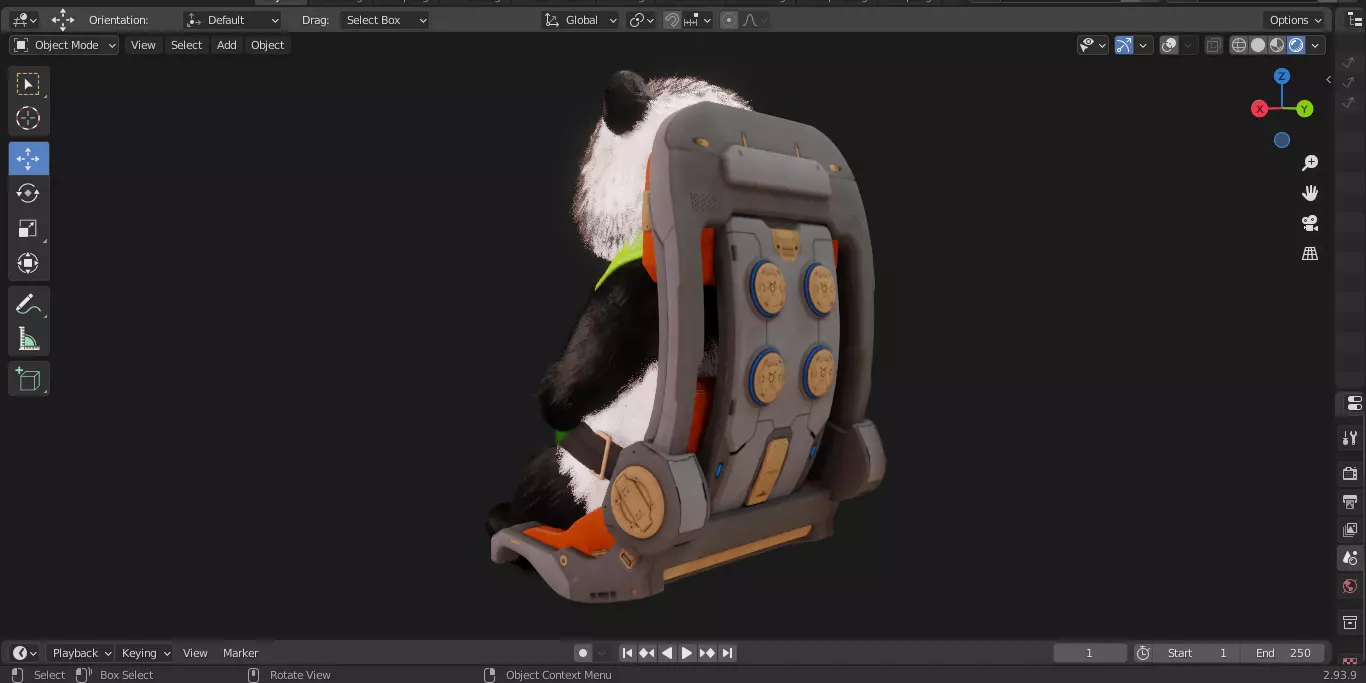Open the Drag Select Box dropdown
Viewport: 1366px width, 683px height.
[385, 20]
